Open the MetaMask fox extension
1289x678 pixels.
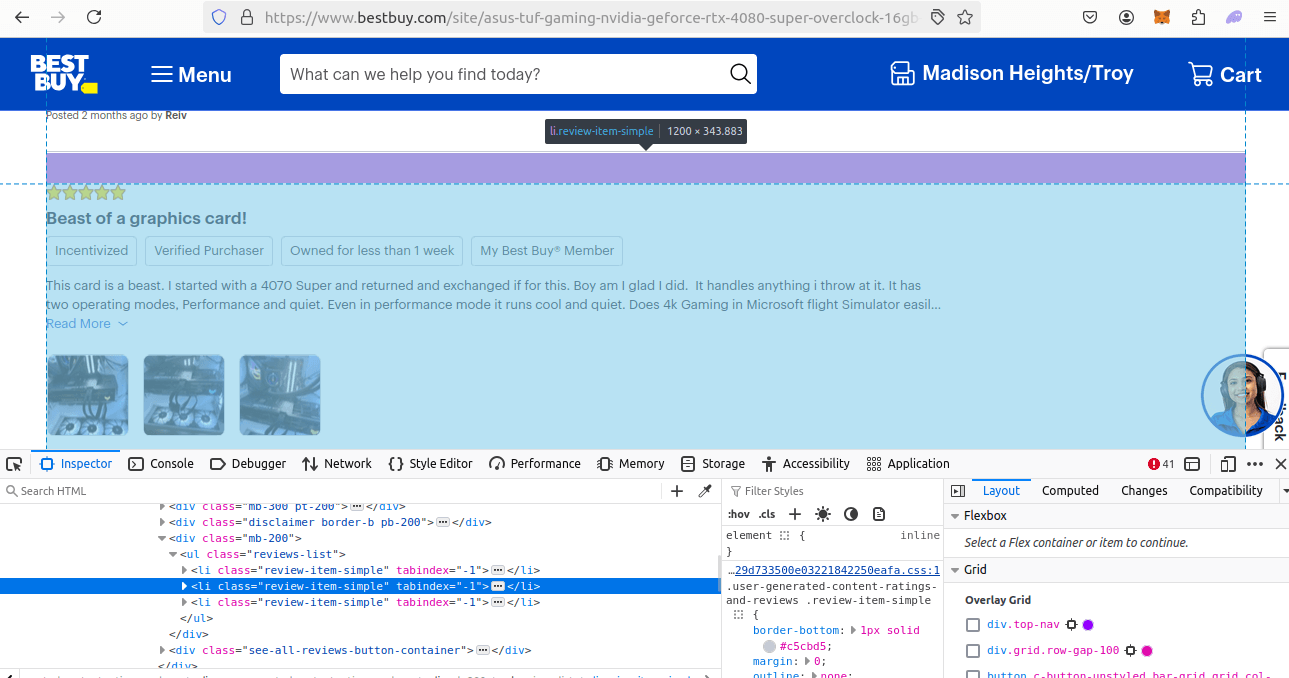coord(1162,17)
